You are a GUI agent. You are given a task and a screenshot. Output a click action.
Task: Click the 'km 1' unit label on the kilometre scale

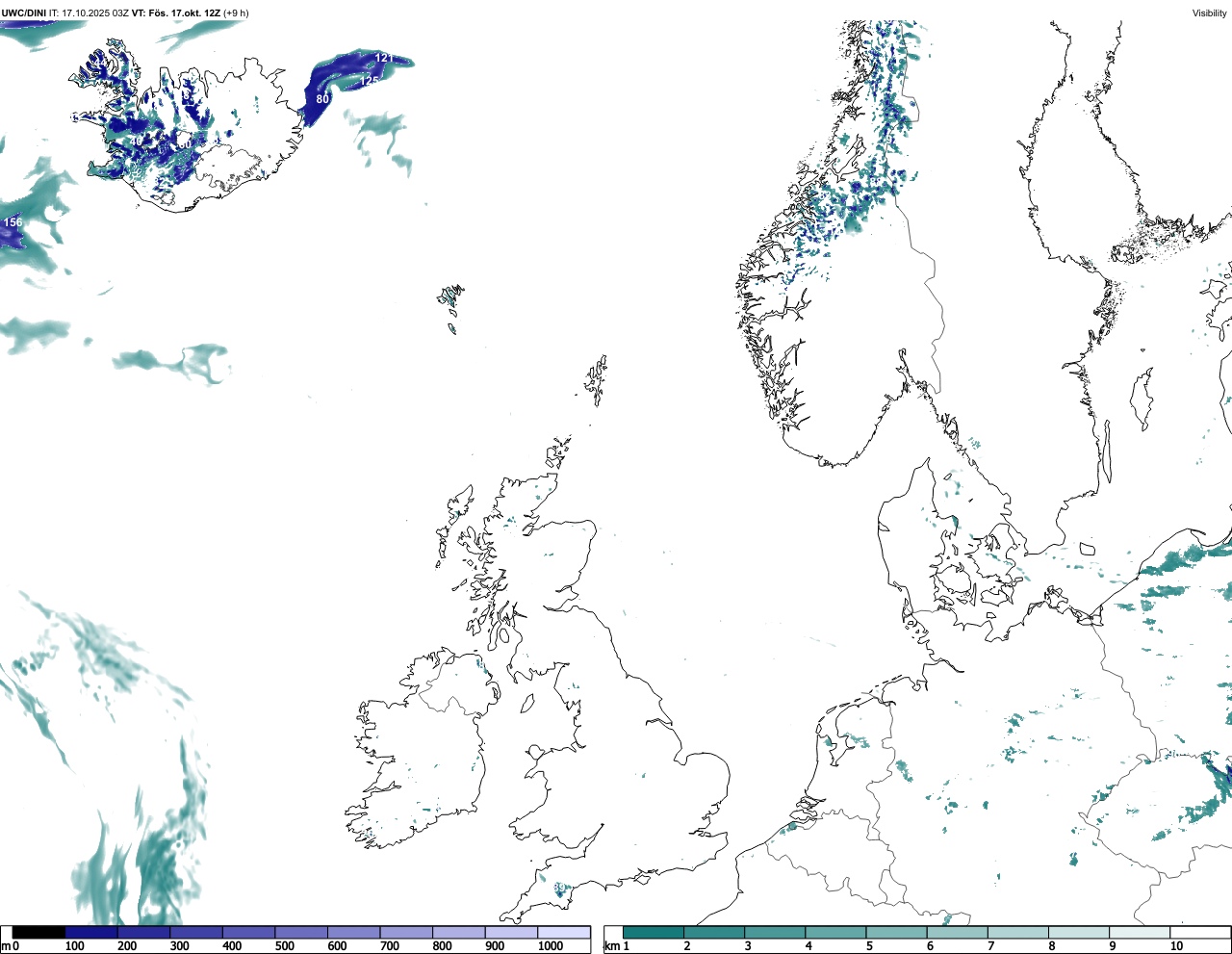coord(617,946)
